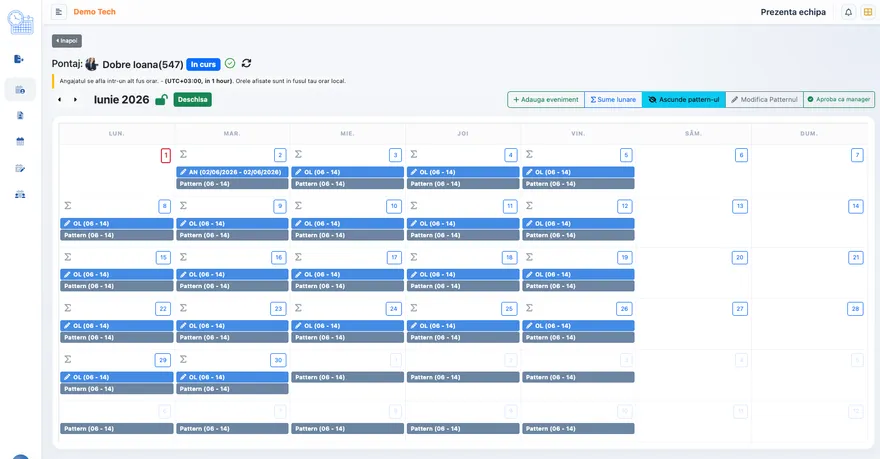This screenshot has width=880, height=459.
Task: Toggle the Deschisa month status badge
Action: click(x=192, y=99)
